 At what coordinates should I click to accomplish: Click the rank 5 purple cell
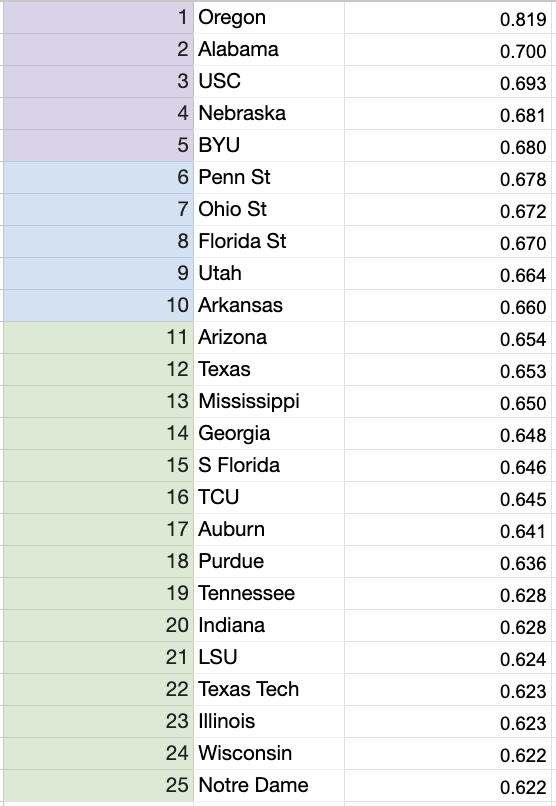98,145
